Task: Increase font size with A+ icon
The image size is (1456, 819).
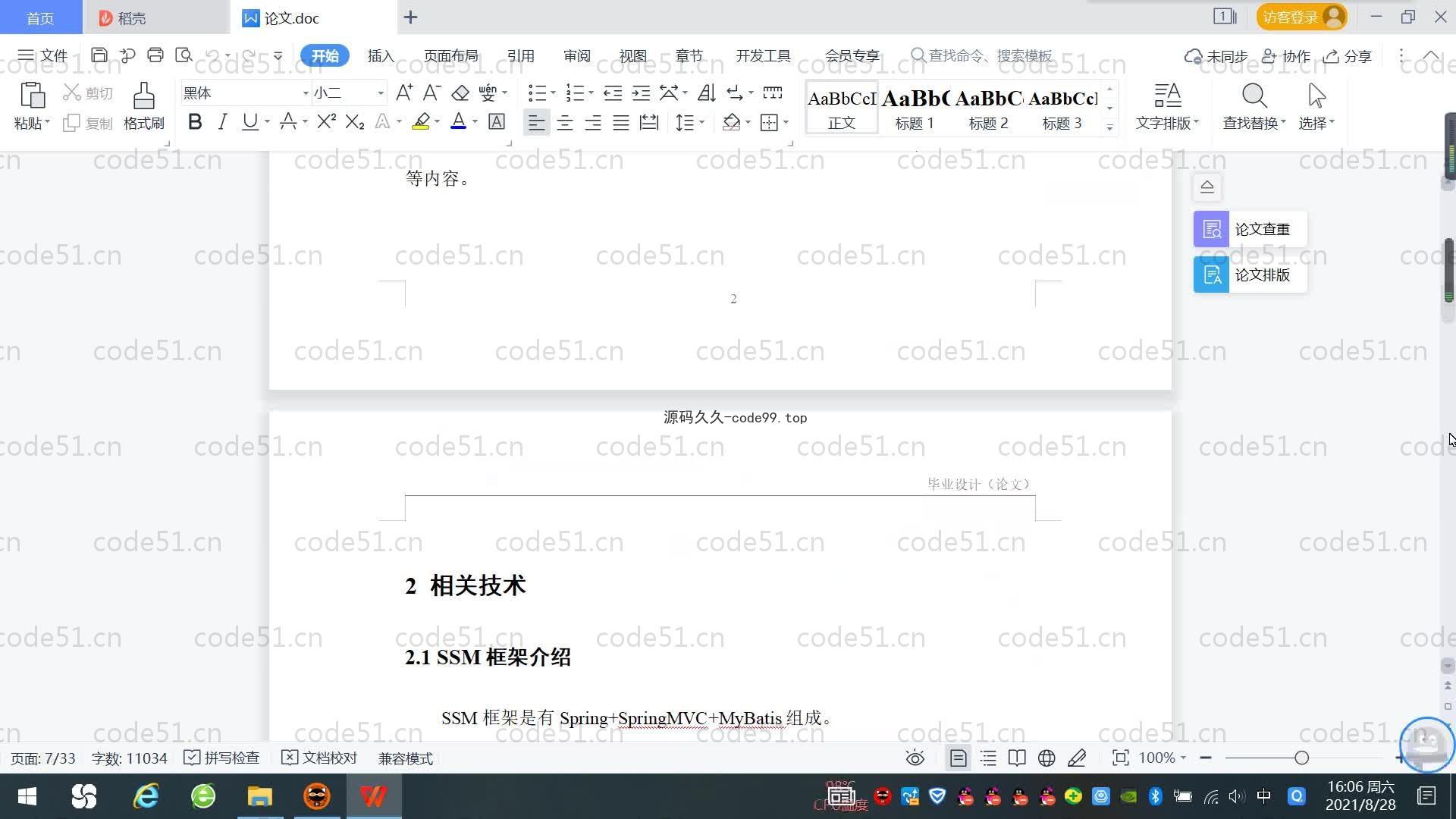Action: 404,93
